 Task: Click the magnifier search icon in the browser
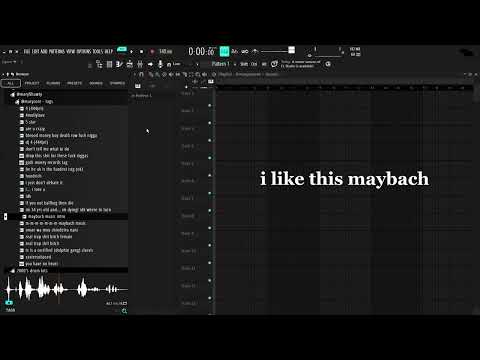[x=124, y=311]
